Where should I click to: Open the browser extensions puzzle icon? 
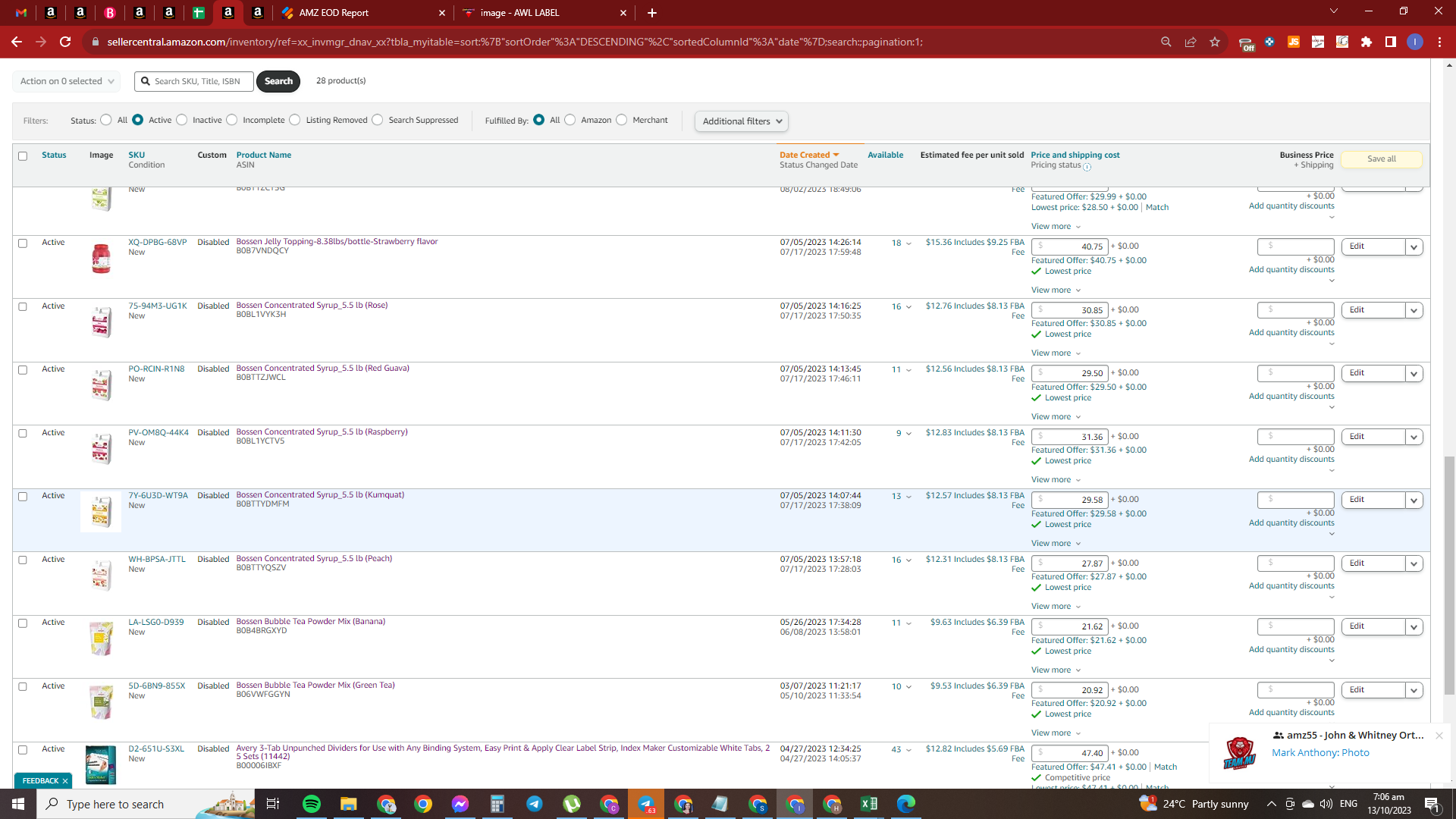coord(1367,42)
